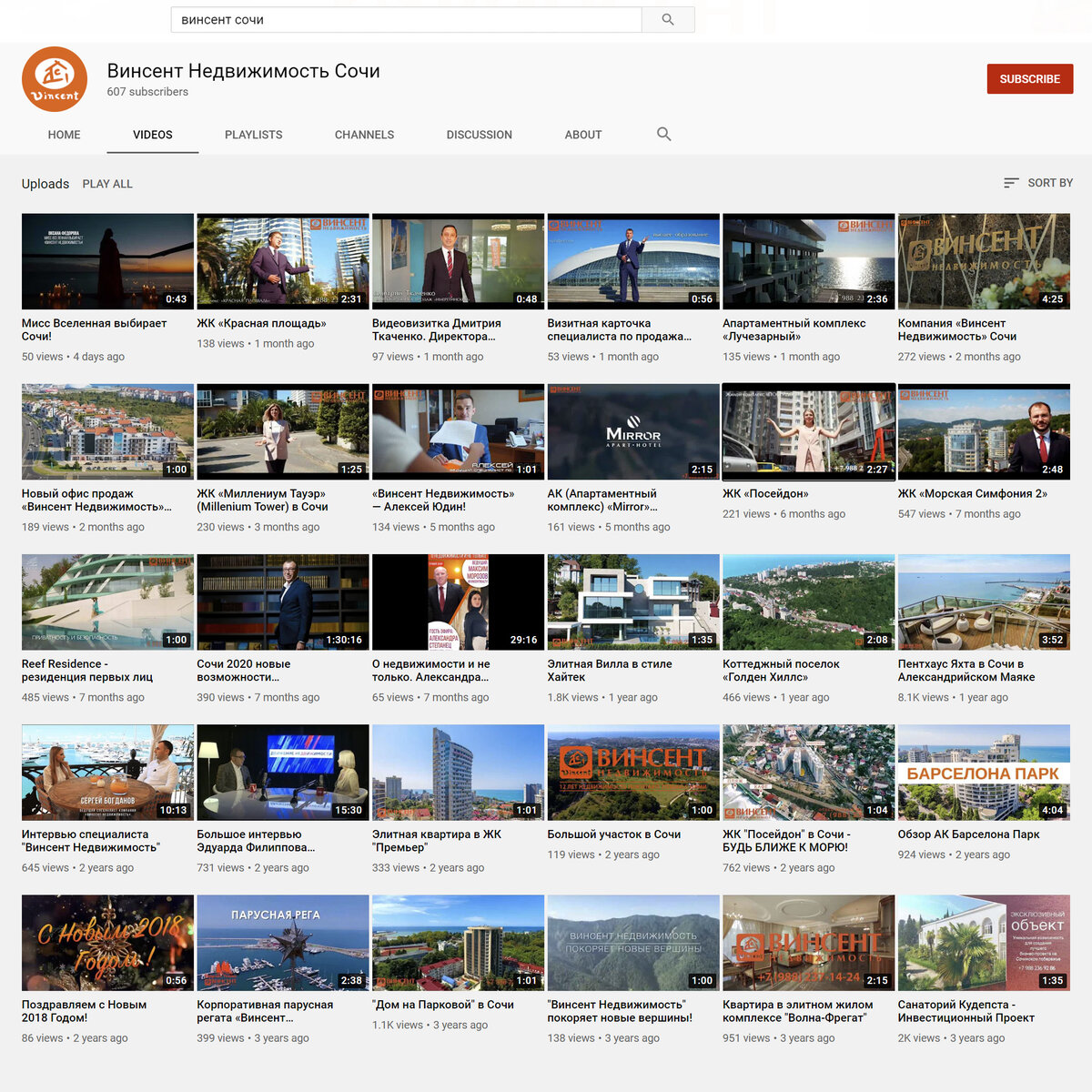Open the ЖК "Премьер" apartment thumbnail
This screenshot has height=1092, width=1092.
458,773
